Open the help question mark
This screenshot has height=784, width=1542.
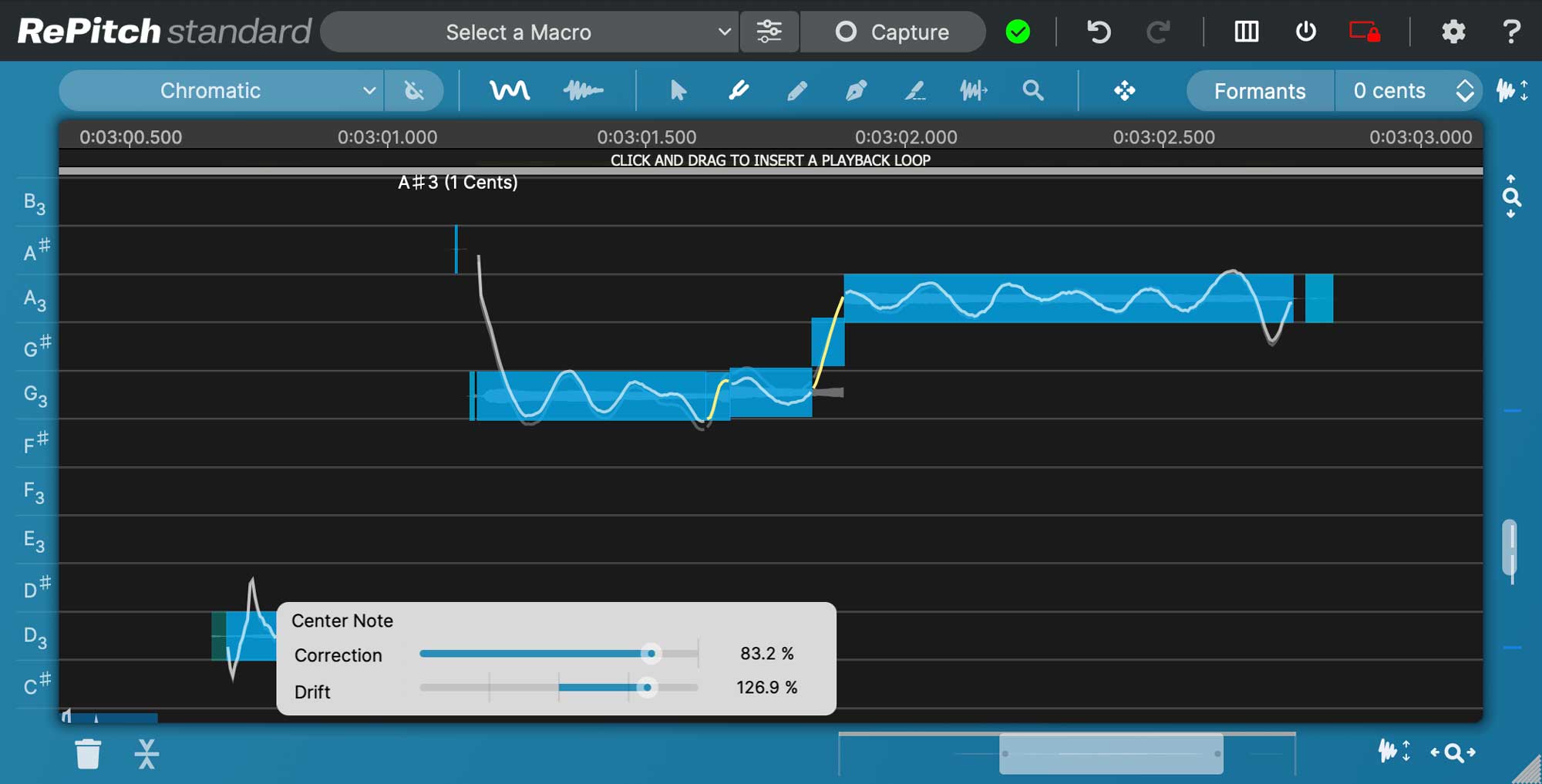(1511, 32)
